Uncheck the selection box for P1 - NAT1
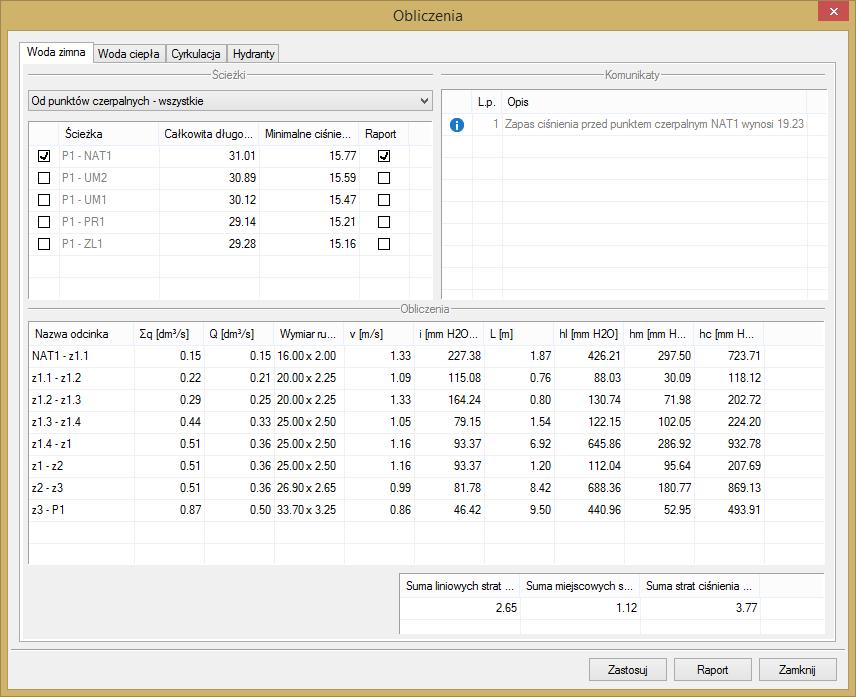The width and height of the screenshot is (856, 697). point(44,156)
